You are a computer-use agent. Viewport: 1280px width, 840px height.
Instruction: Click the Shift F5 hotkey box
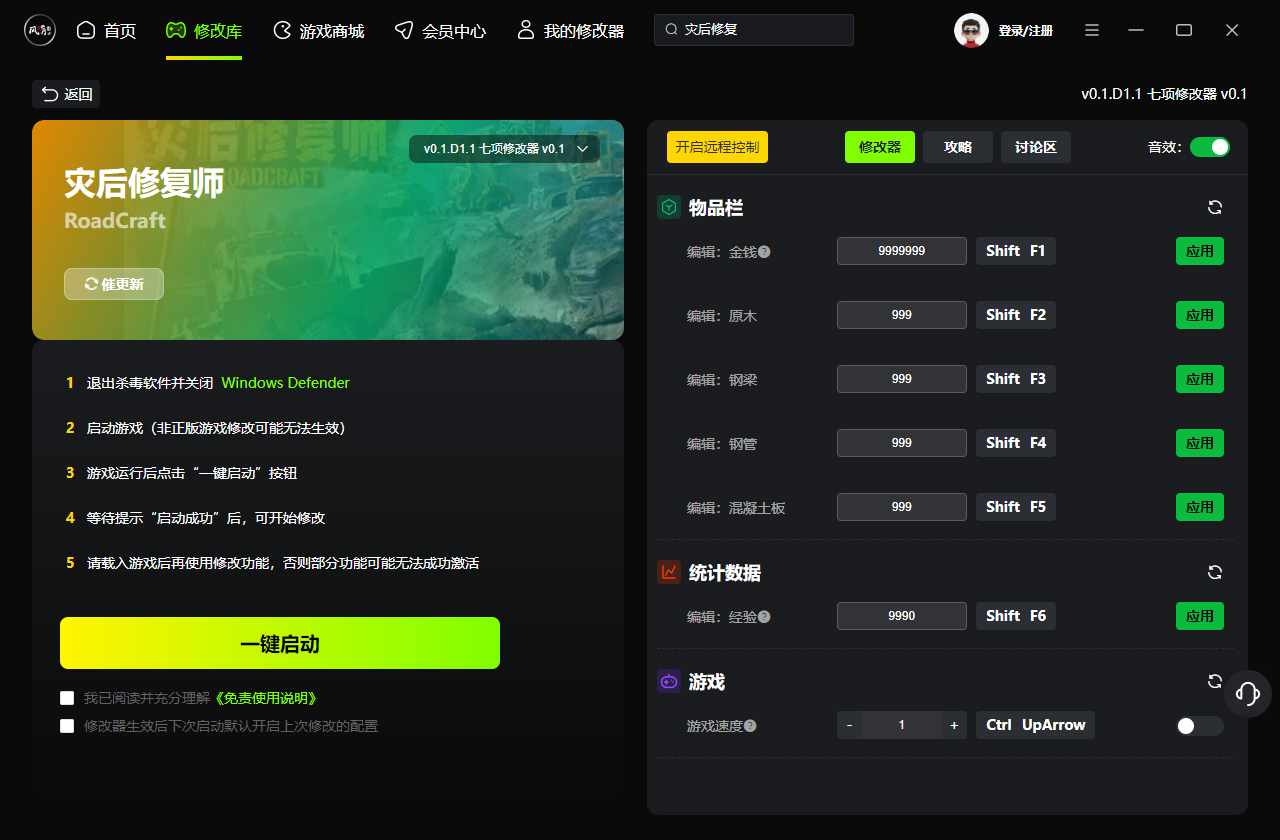[1016, 507]
